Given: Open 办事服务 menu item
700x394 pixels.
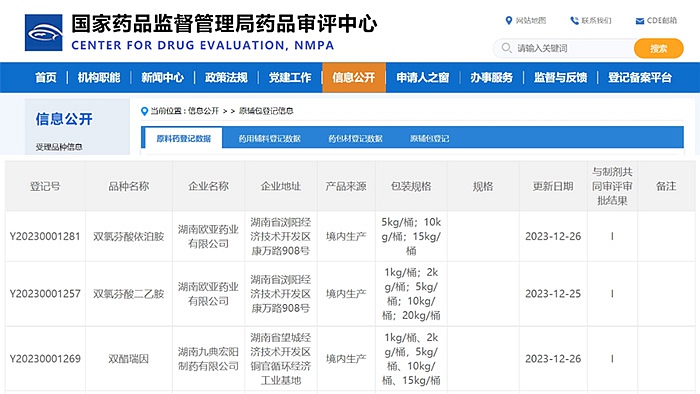Looking at the screenshot, I should pos(492,78).
